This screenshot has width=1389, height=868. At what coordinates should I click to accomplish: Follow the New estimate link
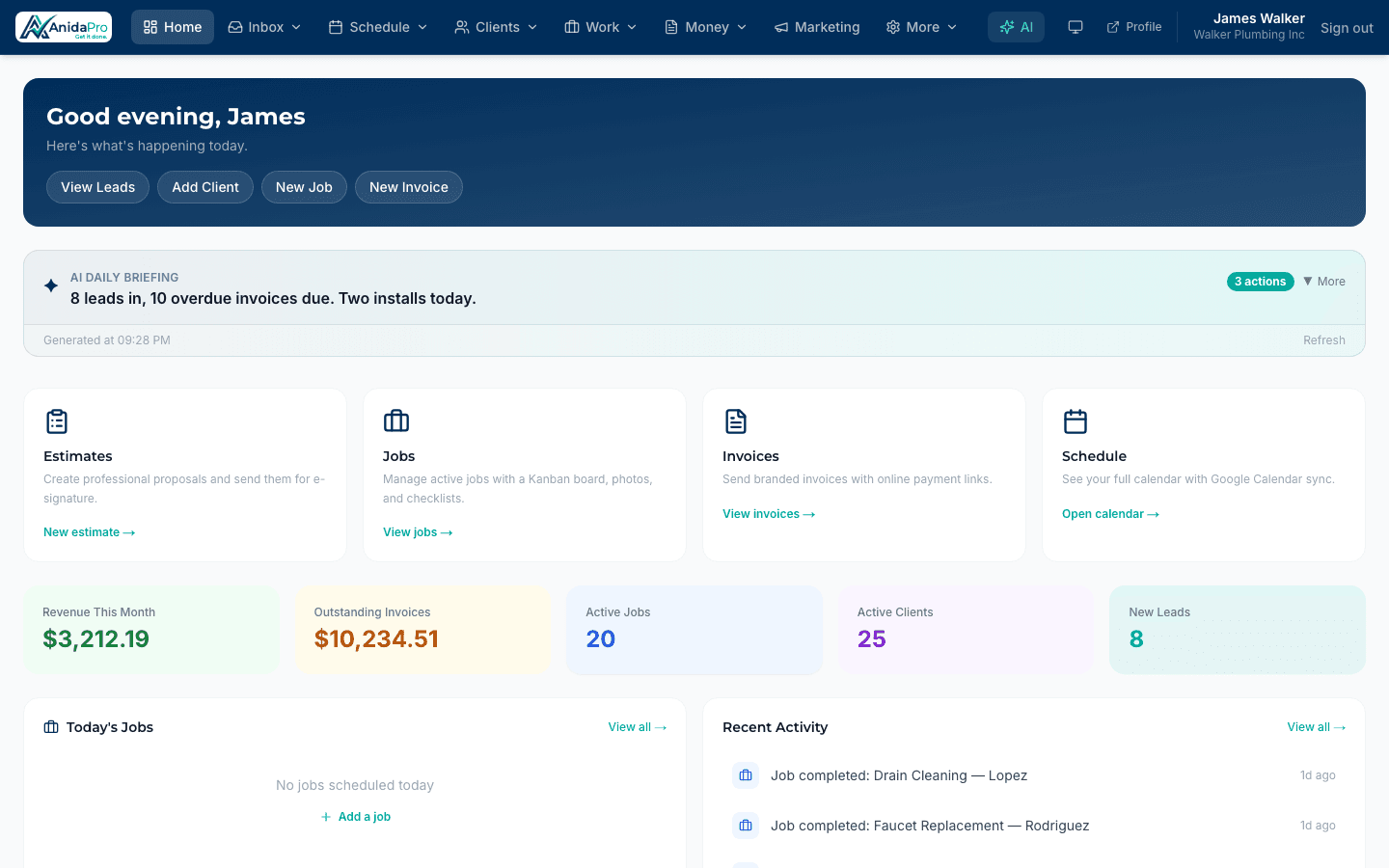click(x=90, y=532)
